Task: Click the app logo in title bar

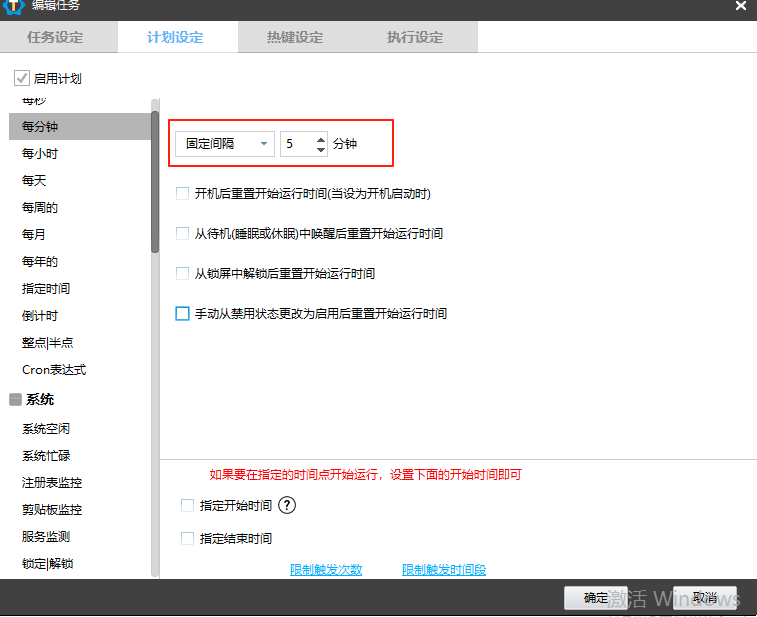Action: (14, 5)
